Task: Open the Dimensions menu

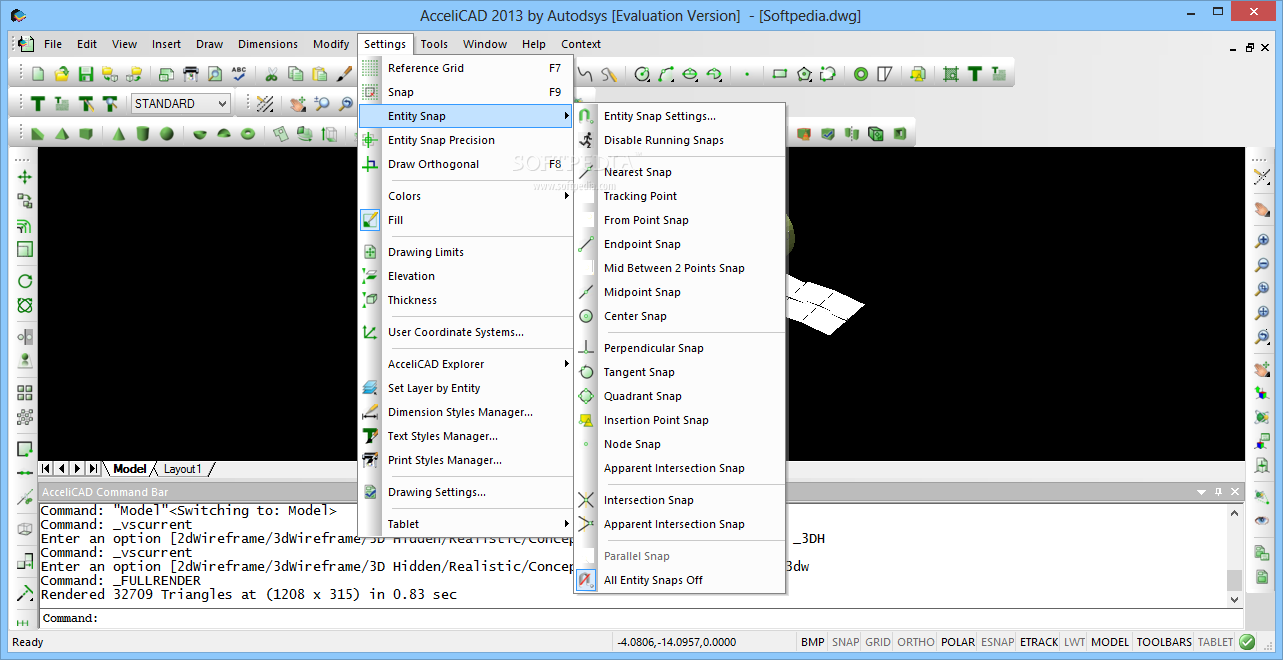Action: 268,44
